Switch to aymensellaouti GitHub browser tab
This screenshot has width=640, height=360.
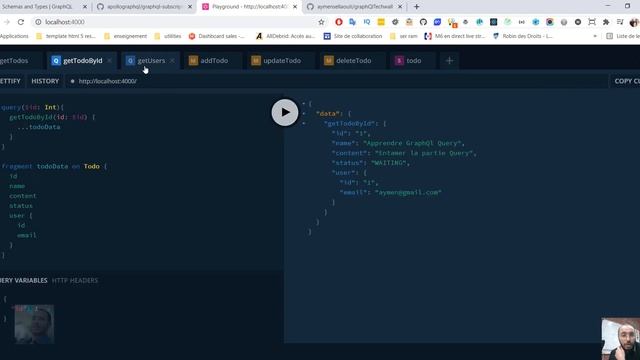pos(354,7)
